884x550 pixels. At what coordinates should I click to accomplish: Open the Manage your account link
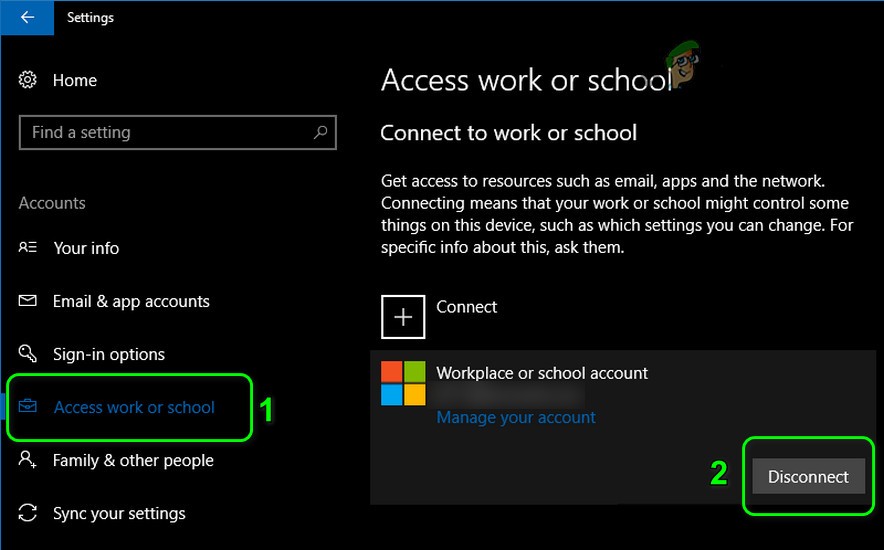tap(516, 418)
